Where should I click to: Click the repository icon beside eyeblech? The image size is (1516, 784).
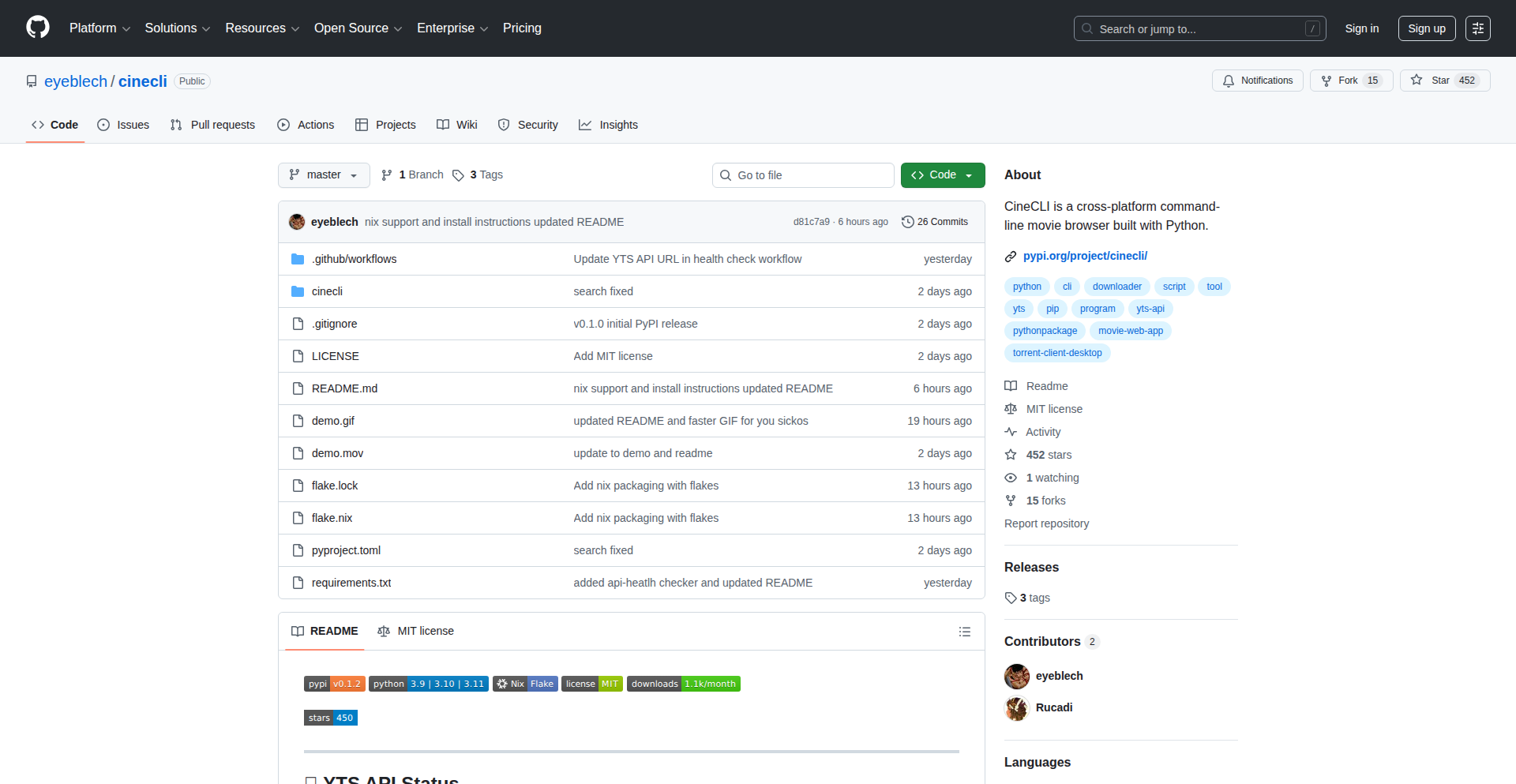click(x=32, y=81)
